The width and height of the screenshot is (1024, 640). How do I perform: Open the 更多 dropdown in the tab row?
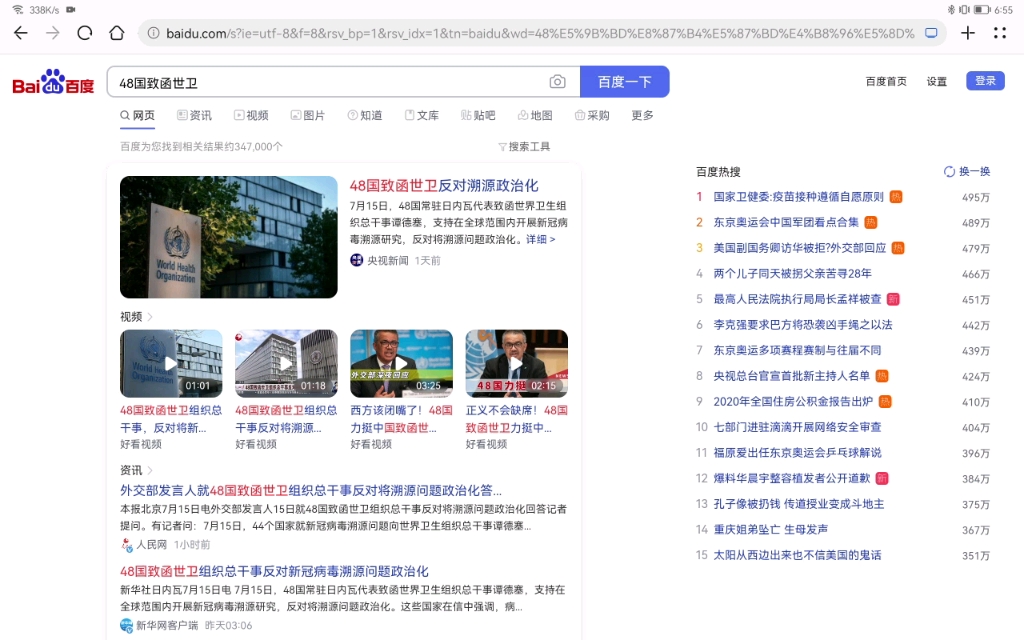click(x=642, y=115)
